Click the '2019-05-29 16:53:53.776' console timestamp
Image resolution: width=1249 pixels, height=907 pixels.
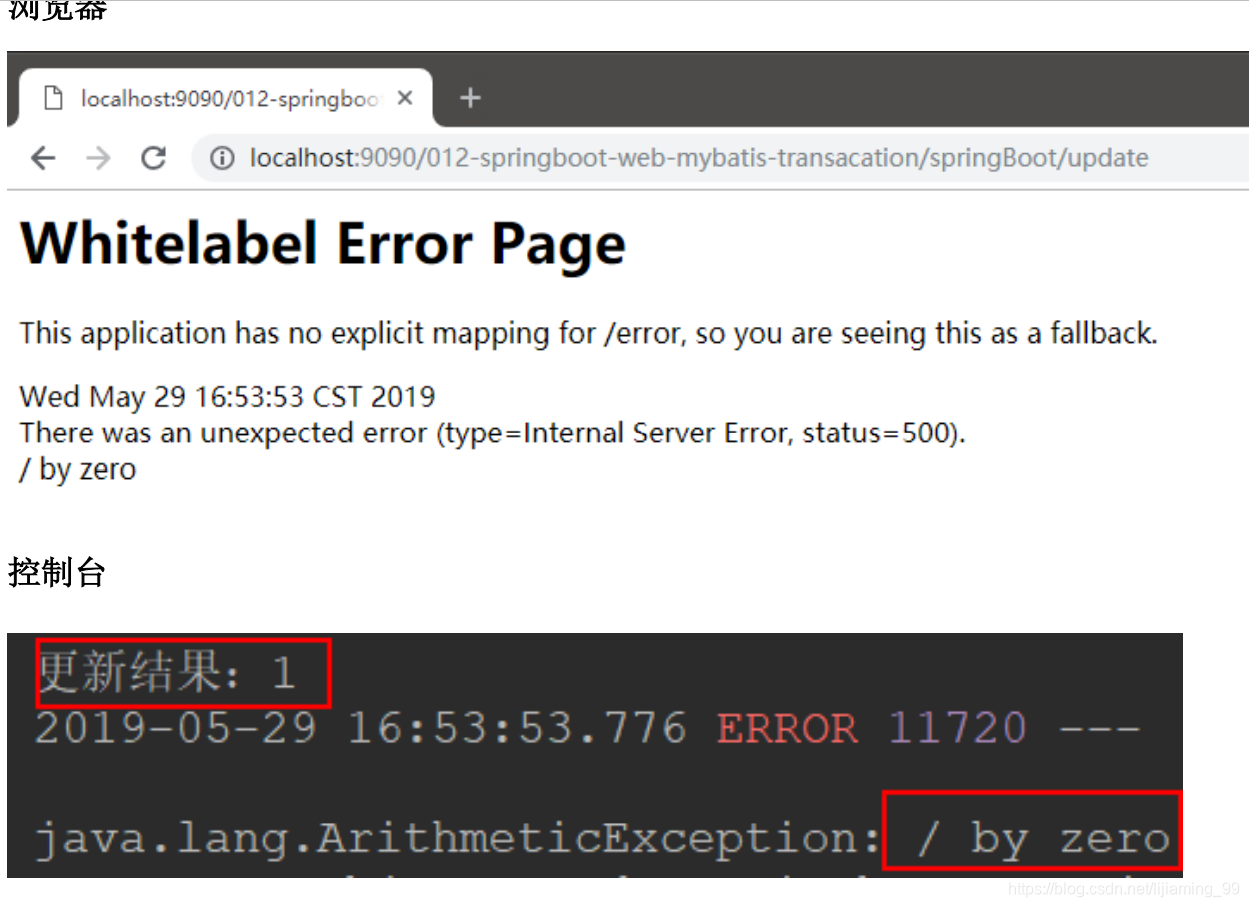[361, 728]
